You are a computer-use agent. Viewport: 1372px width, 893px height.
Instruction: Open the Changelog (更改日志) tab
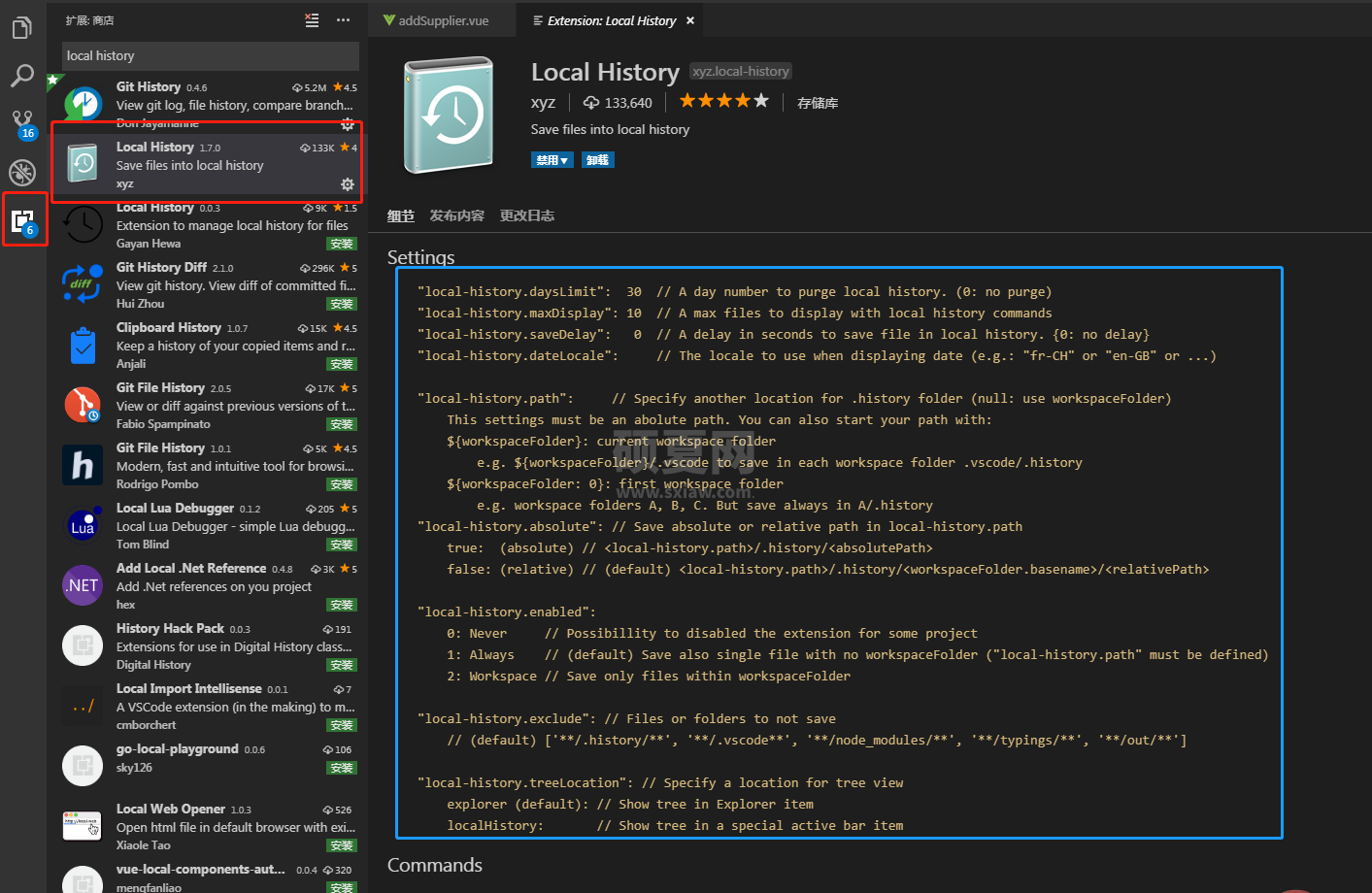(x=527, y=215)
